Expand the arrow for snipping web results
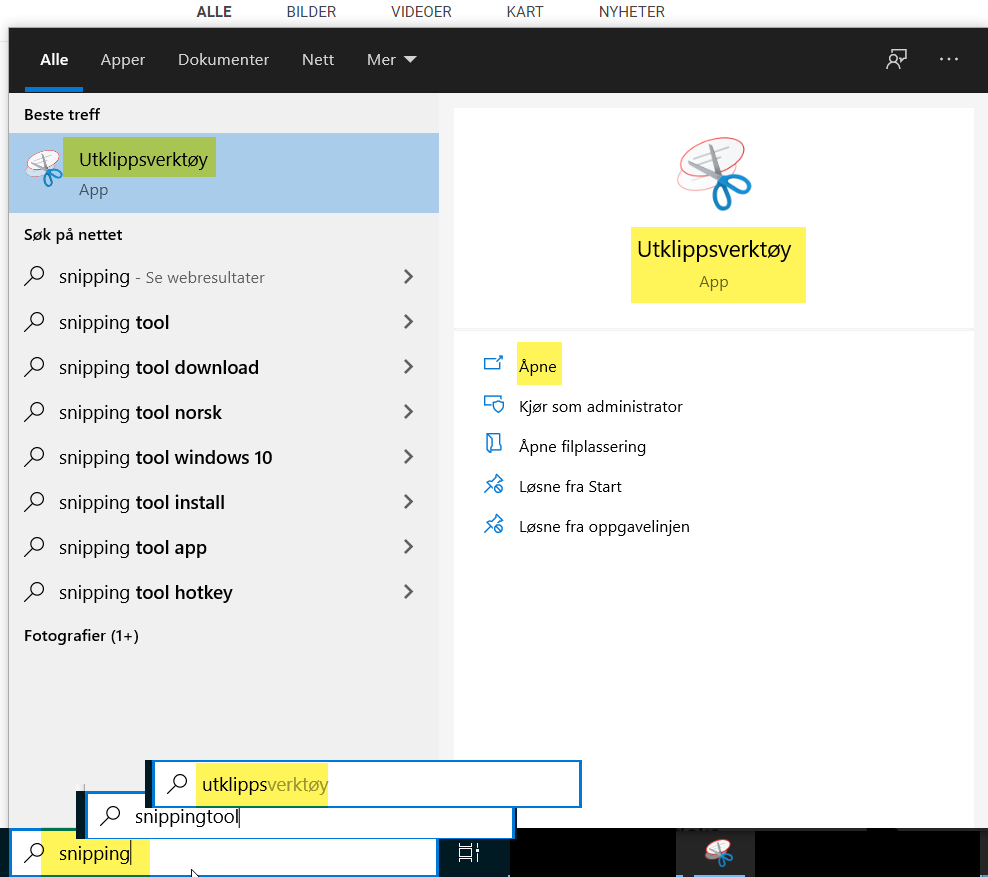The width and height of the screenshot is (988, 877). [408, 277]
